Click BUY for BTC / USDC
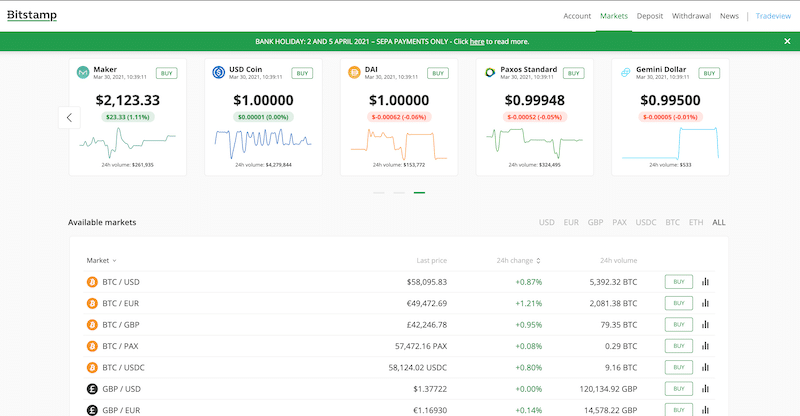The width and height of the screenshot is (800, 416). click(x=679, y=368)
